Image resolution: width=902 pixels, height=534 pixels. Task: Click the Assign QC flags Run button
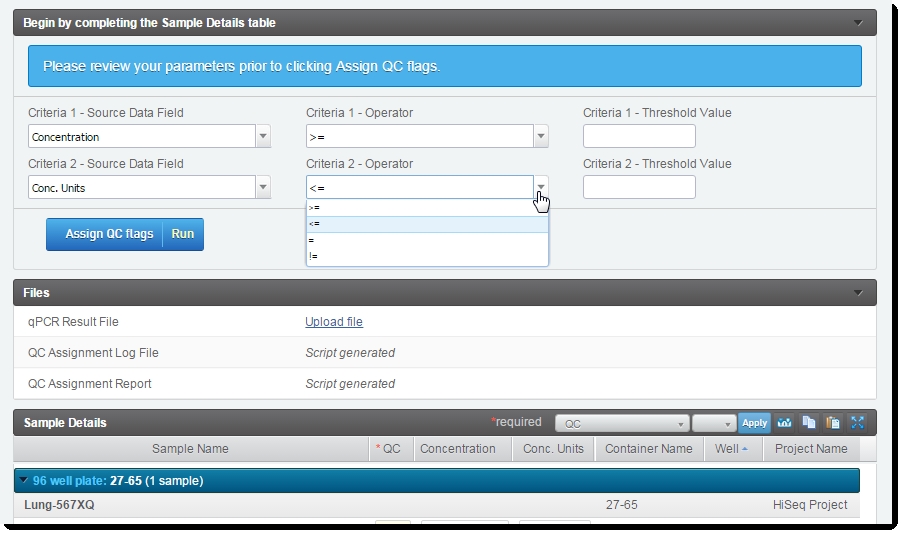point(124,234)
